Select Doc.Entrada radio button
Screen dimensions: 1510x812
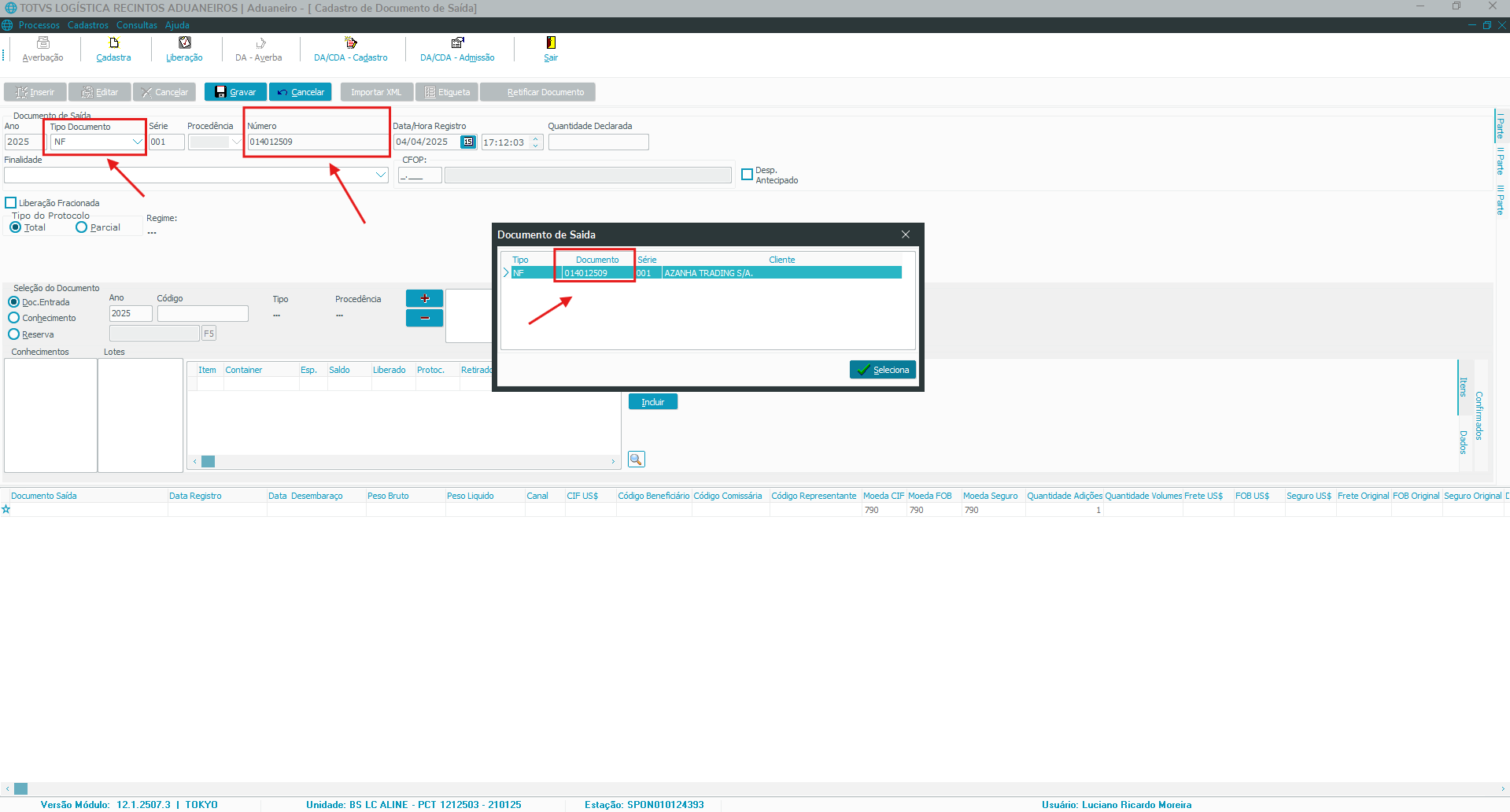tap(14, 302)
